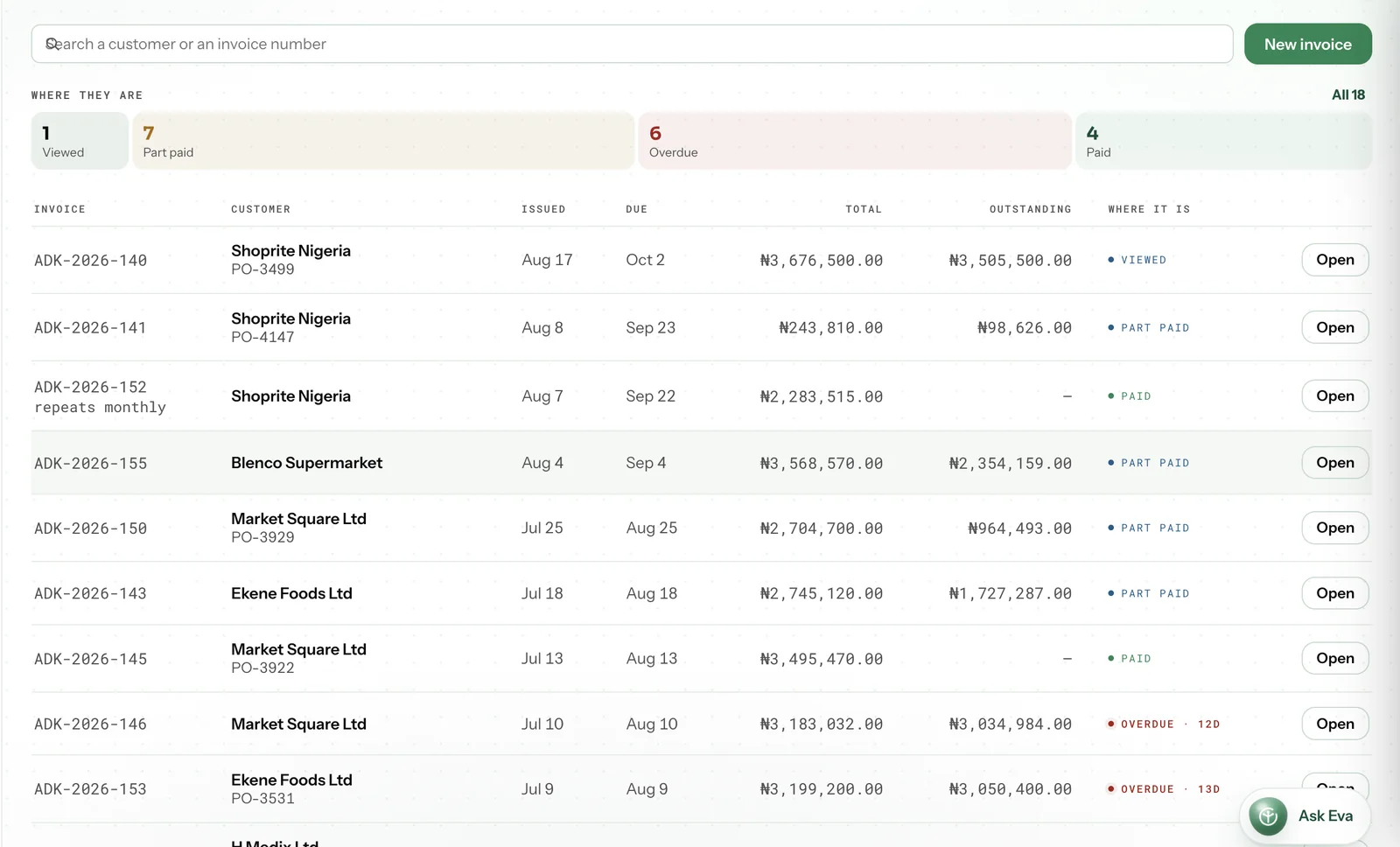Click the Total column header
Screen dimensions: 1400x847
864,209
